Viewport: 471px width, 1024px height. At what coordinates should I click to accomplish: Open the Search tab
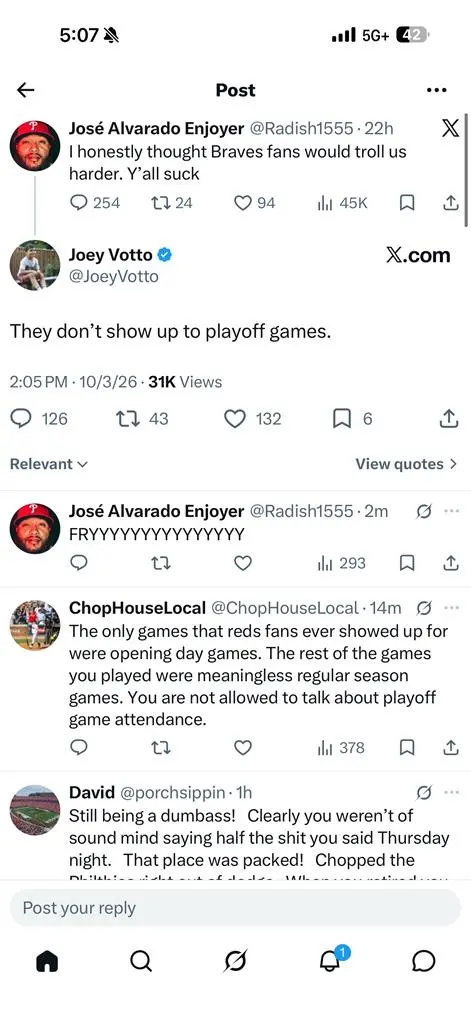[x=140, y=961]
